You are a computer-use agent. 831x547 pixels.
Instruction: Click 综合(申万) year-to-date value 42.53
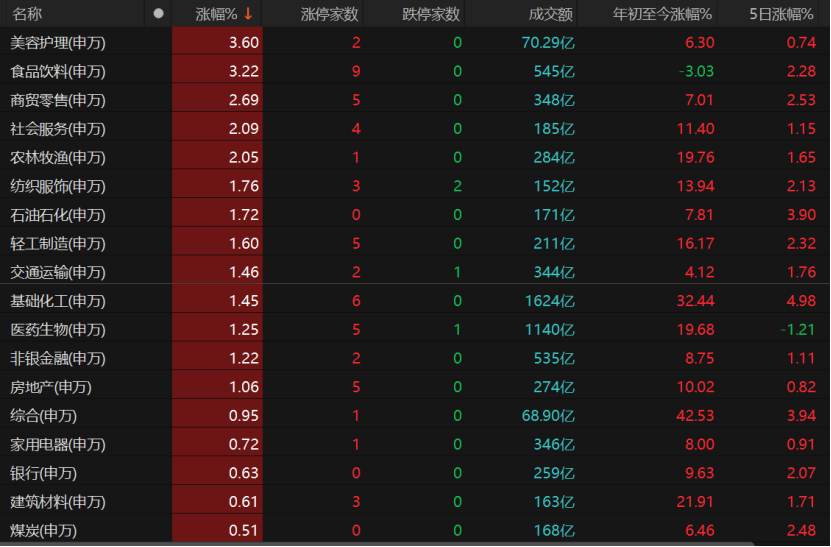[693, 416]
